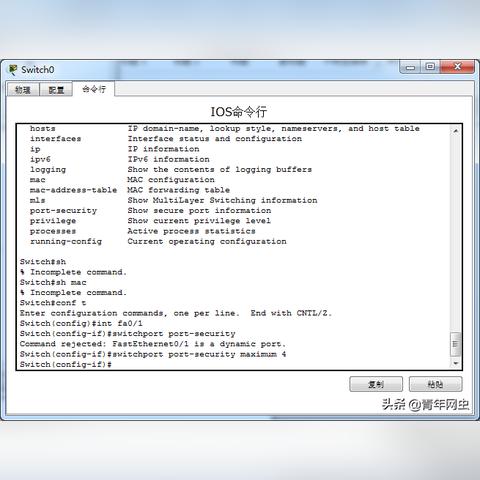Switch to the 物理 (Physical) tab
This screenshot has width=480, height=480.
(23, 90)
